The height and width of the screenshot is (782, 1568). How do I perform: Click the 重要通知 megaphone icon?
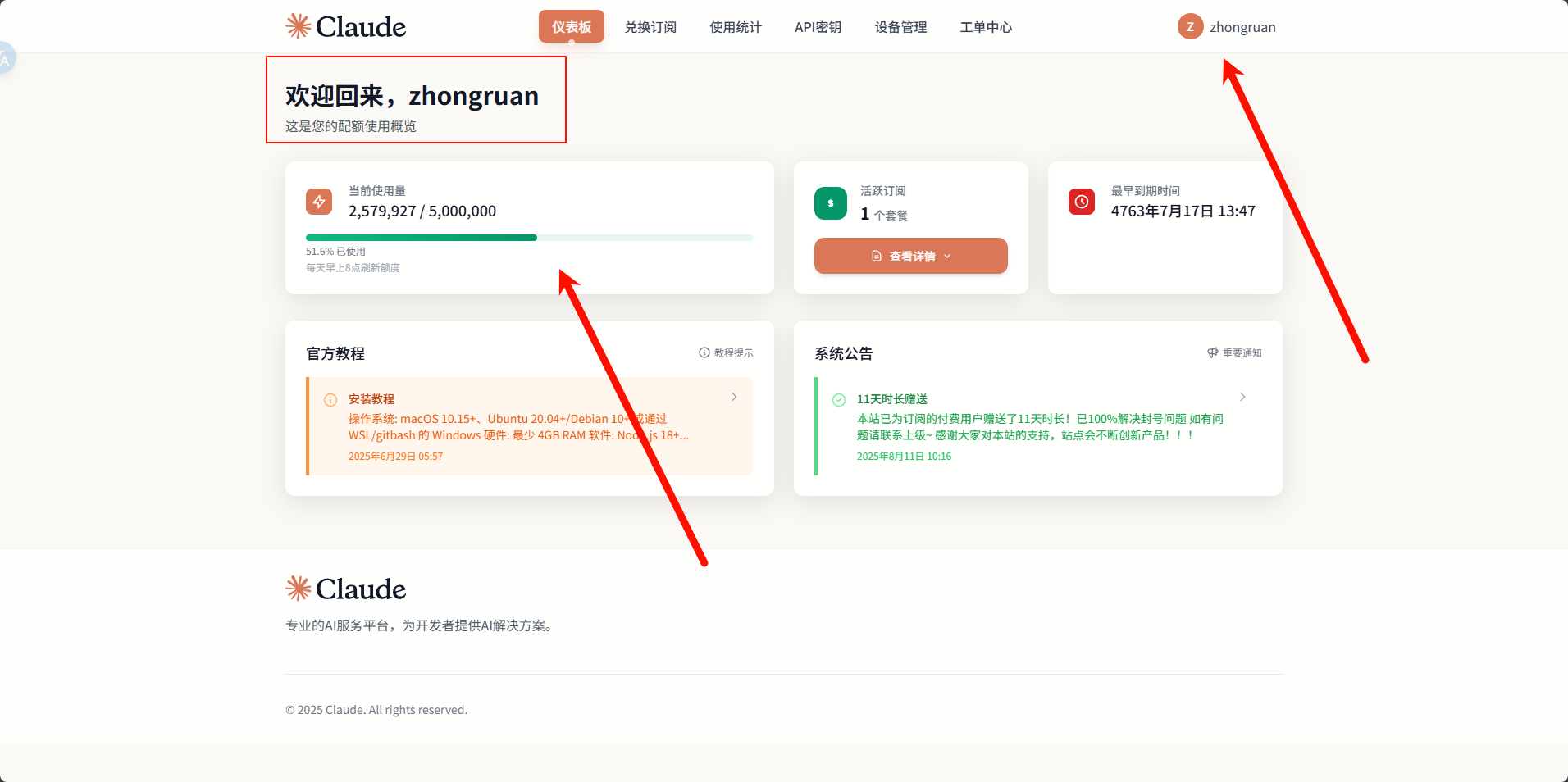[1213, 352]
